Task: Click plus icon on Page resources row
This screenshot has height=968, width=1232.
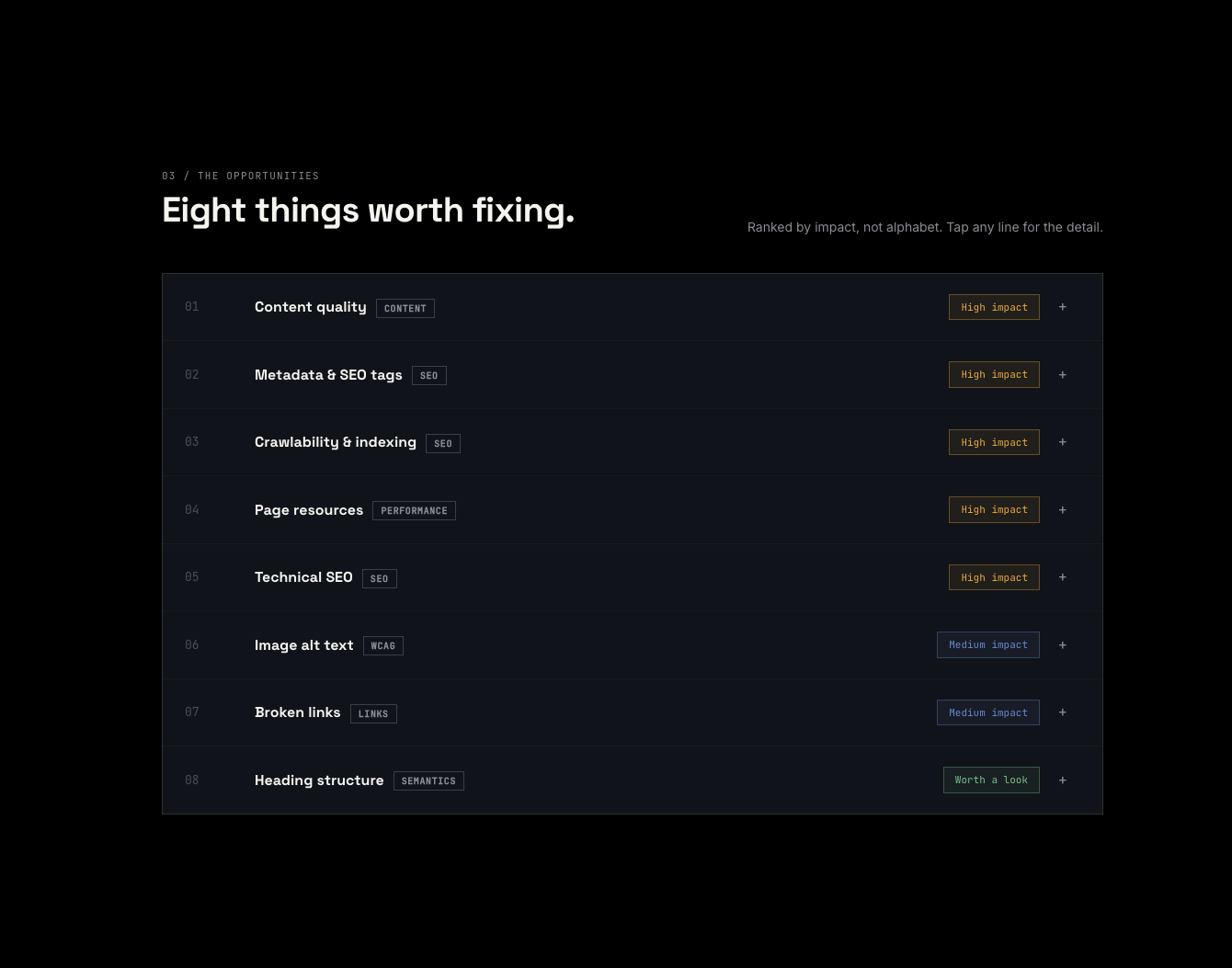Action: (x=1062, y=510)
